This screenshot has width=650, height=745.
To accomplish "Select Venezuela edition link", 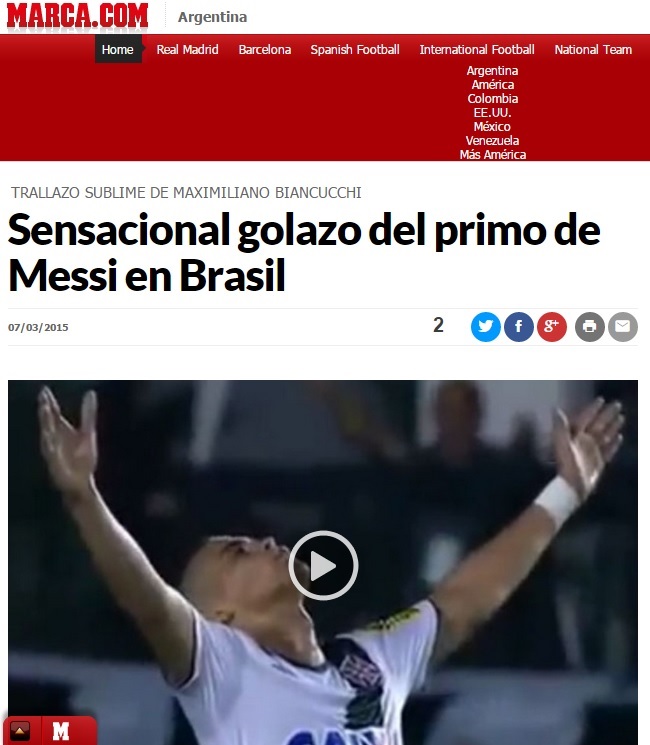I will 492,141.
